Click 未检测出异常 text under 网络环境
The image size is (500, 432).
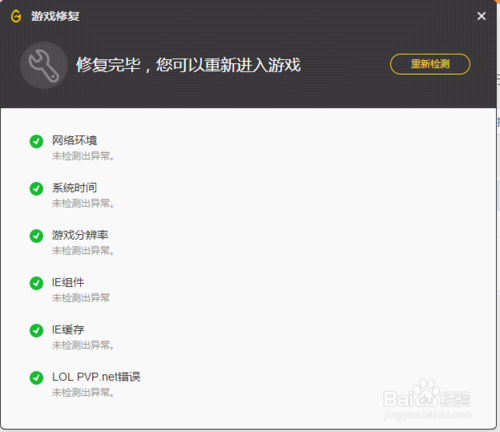[83, 156]
